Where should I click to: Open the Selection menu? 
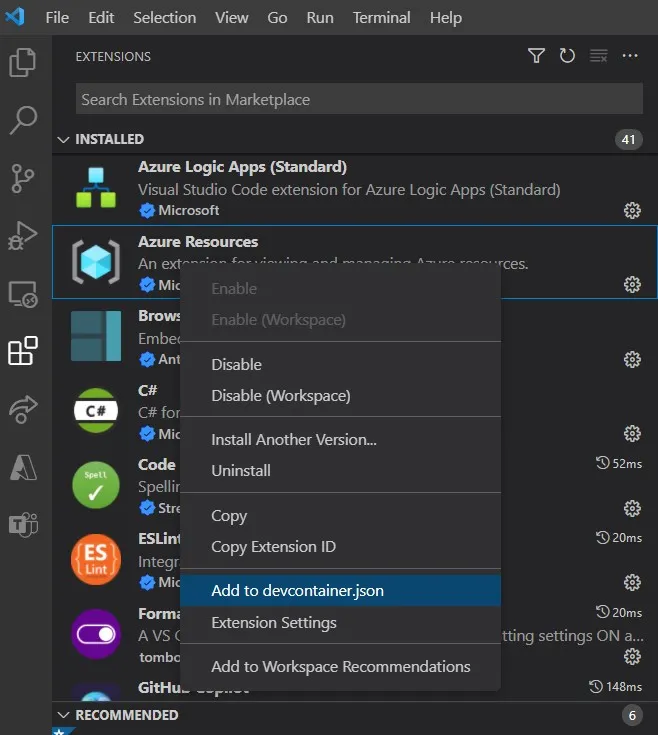click(x=164, y=18)
